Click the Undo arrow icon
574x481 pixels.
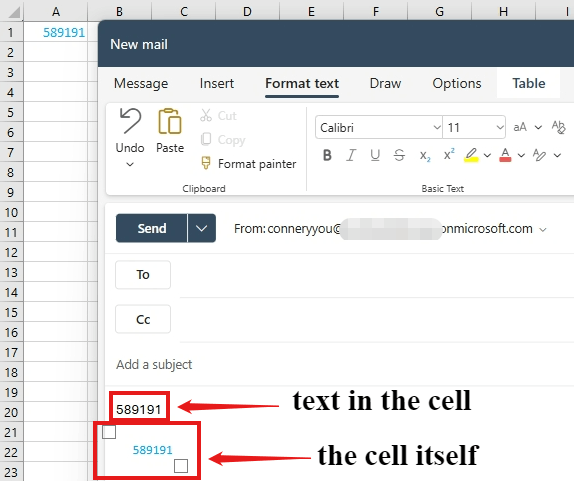click(130, 121)
